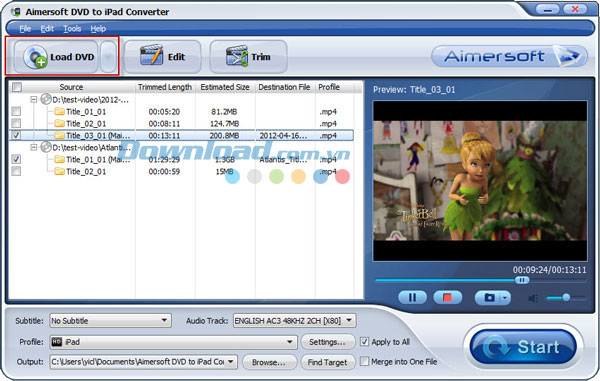
Task: Open the snapshot options dropdown arrow
Action: tap(505, 297)
